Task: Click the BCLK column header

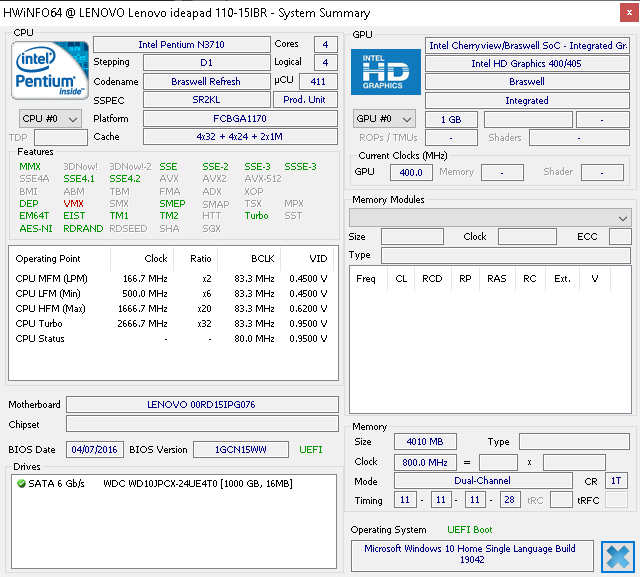Action: (249, 259)
